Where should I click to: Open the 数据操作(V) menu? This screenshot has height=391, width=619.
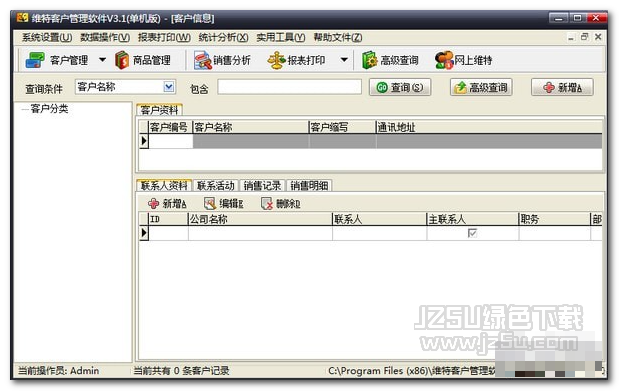click(105, 38)
